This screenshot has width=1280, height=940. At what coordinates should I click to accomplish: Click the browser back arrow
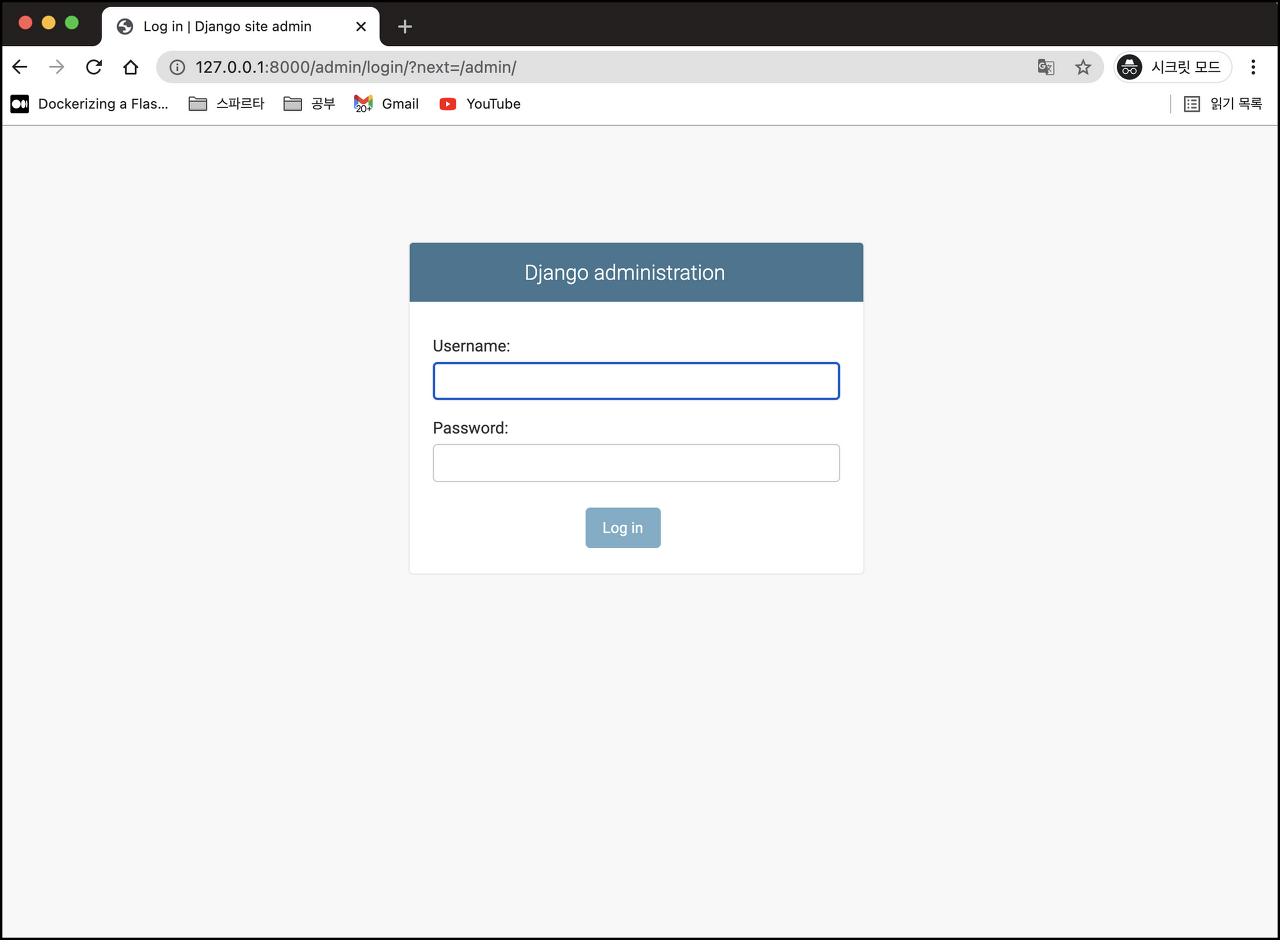20,67
